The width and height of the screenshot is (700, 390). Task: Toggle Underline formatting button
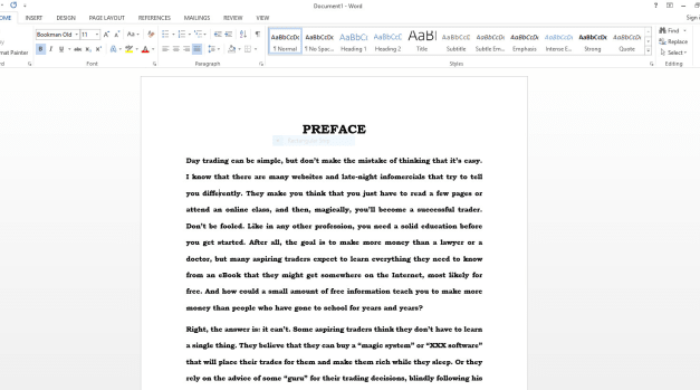[61, 49]
